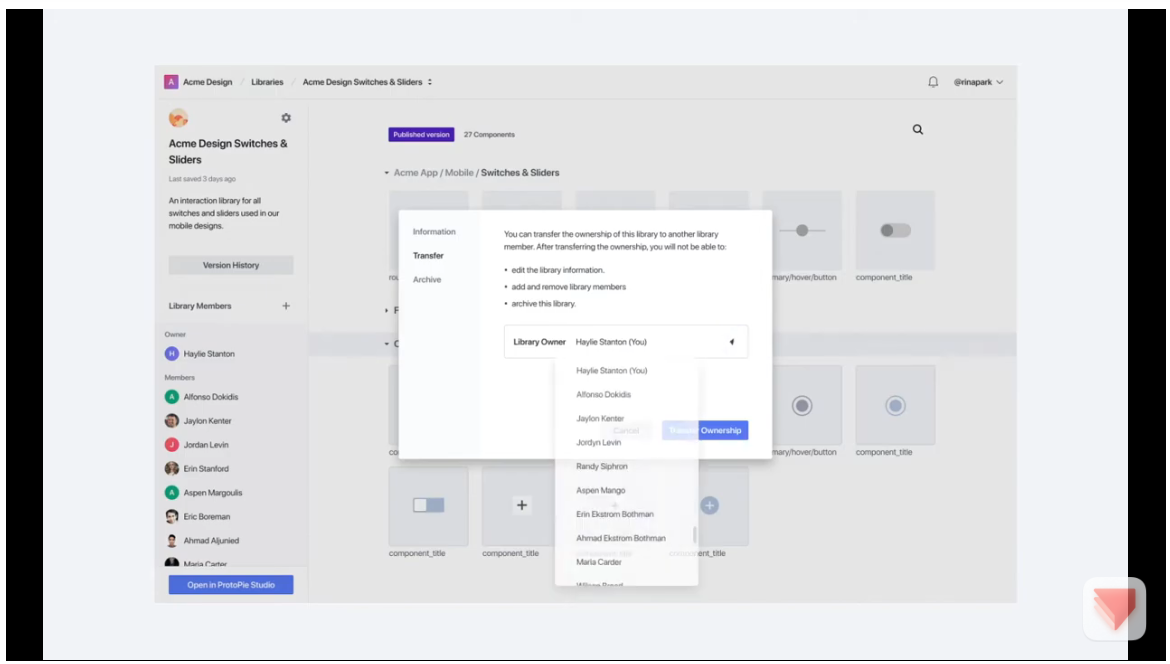The width and height of the screenshot is (1170, 664).
Task: Open the library switcher arrows in the breadcrumb
Action: tap(430, 82)
